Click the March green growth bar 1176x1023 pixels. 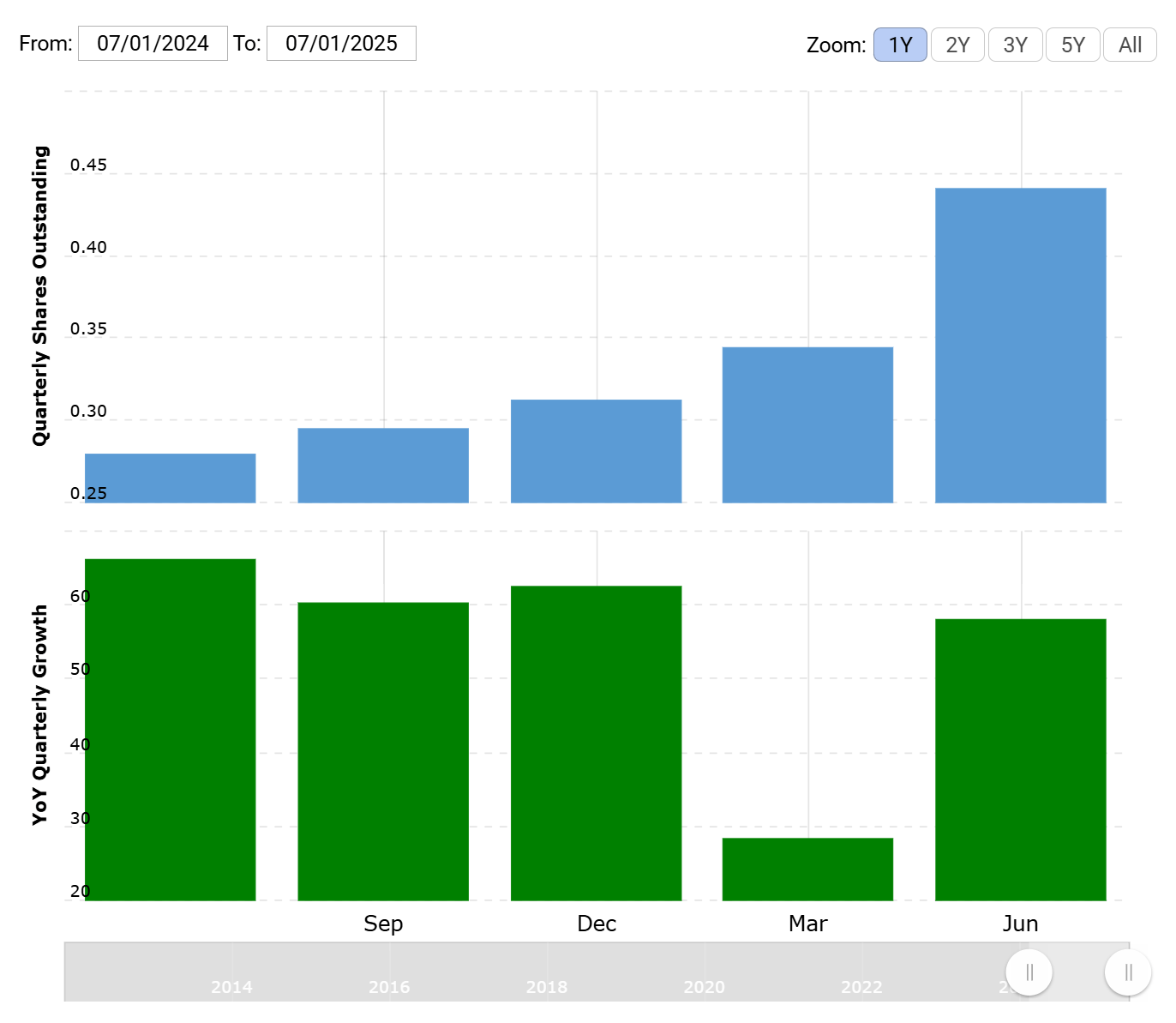click(x=807, y=869)
